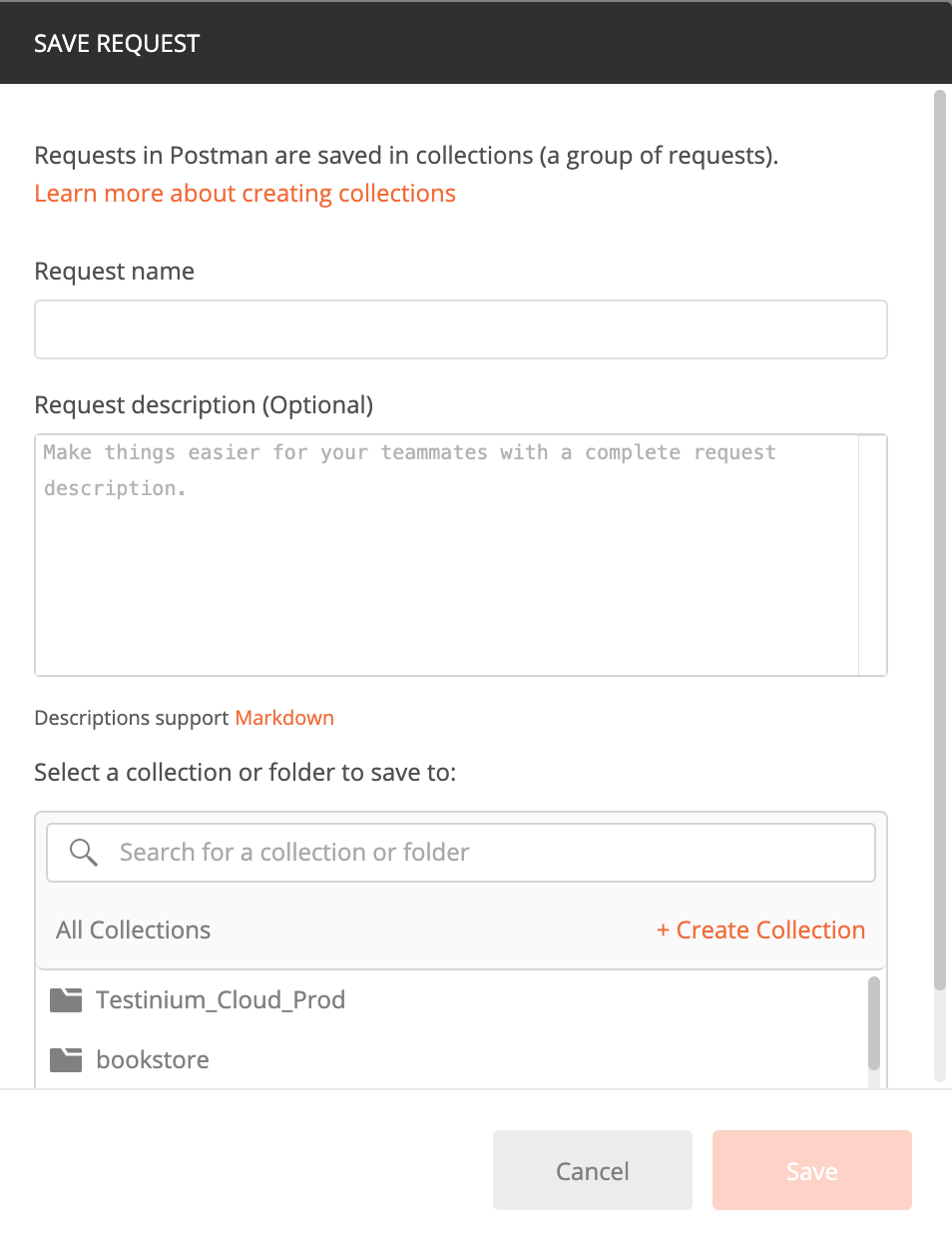The height and width of the screenshot is (1242, 952).
Task: Focus the Request name input field
Action: pos(461,329)
